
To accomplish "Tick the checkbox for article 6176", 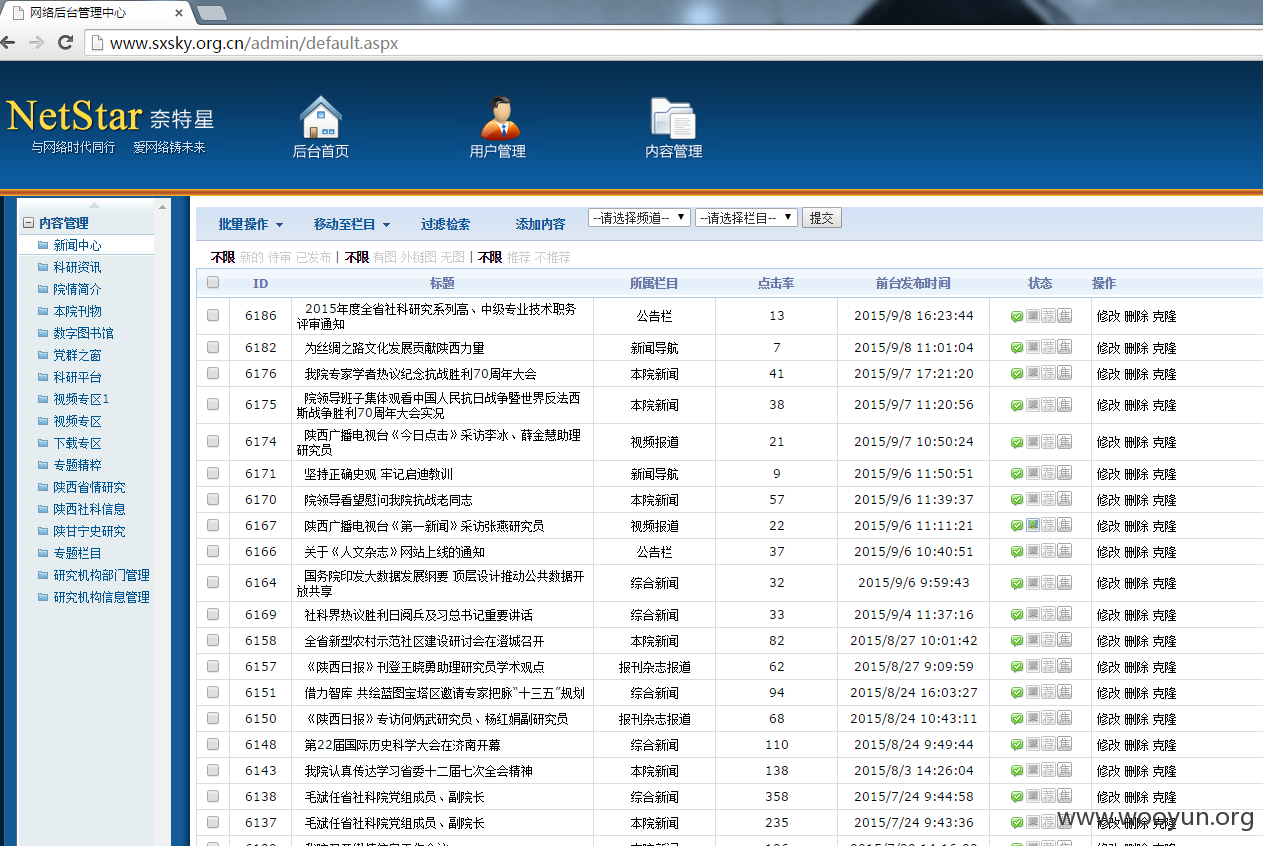I will [213, 373].
